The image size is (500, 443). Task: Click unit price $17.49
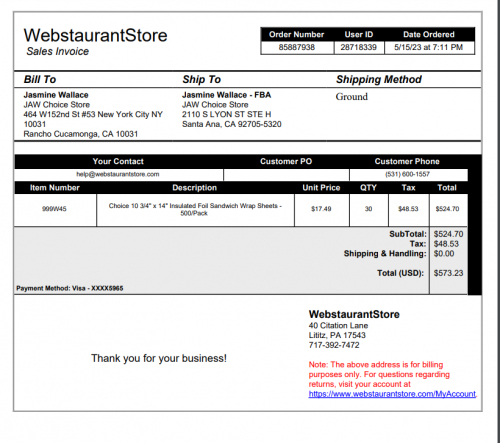tap(321, 209)
